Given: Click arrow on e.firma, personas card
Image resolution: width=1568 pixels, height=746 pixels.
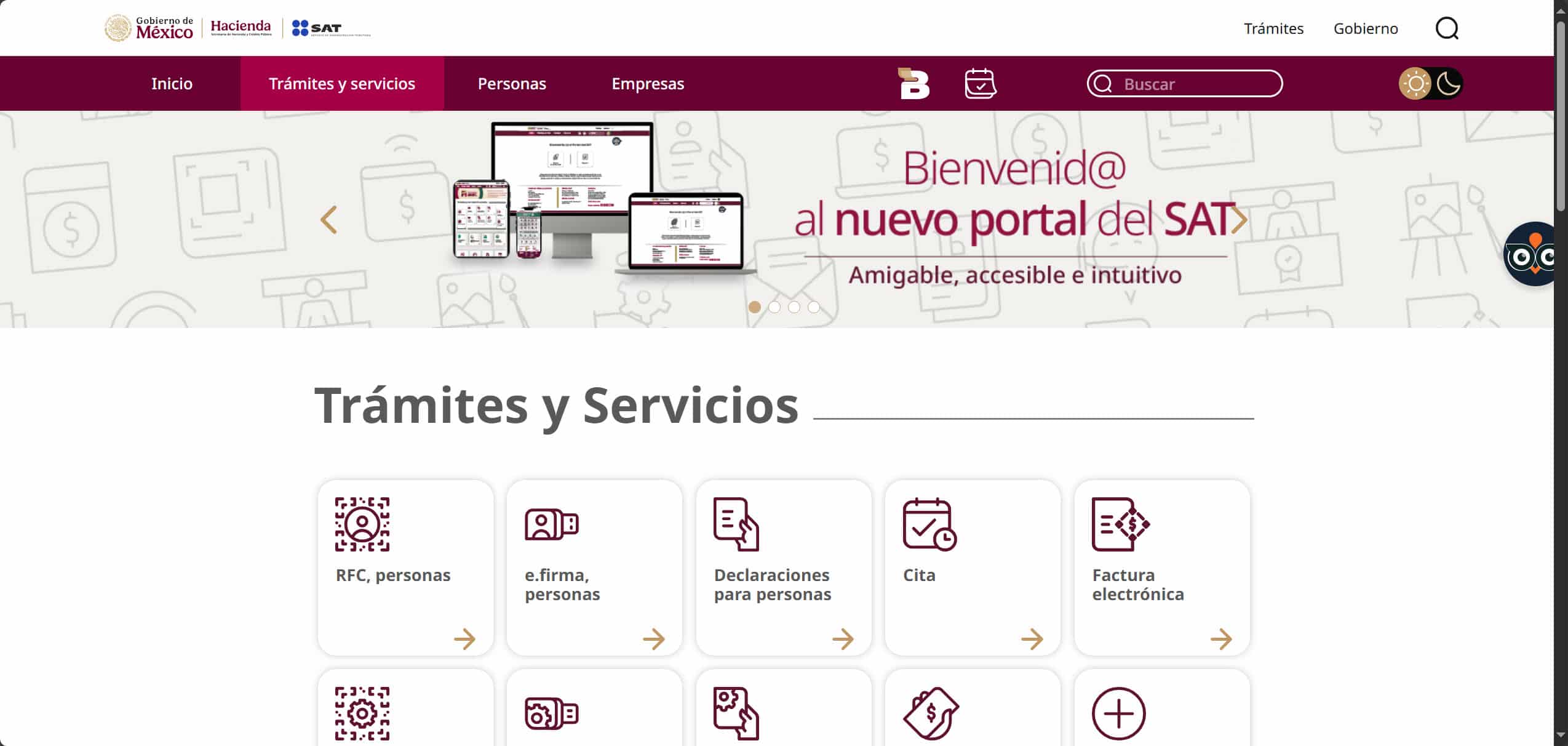Looking at the screenshot, I should click(654, 639).
